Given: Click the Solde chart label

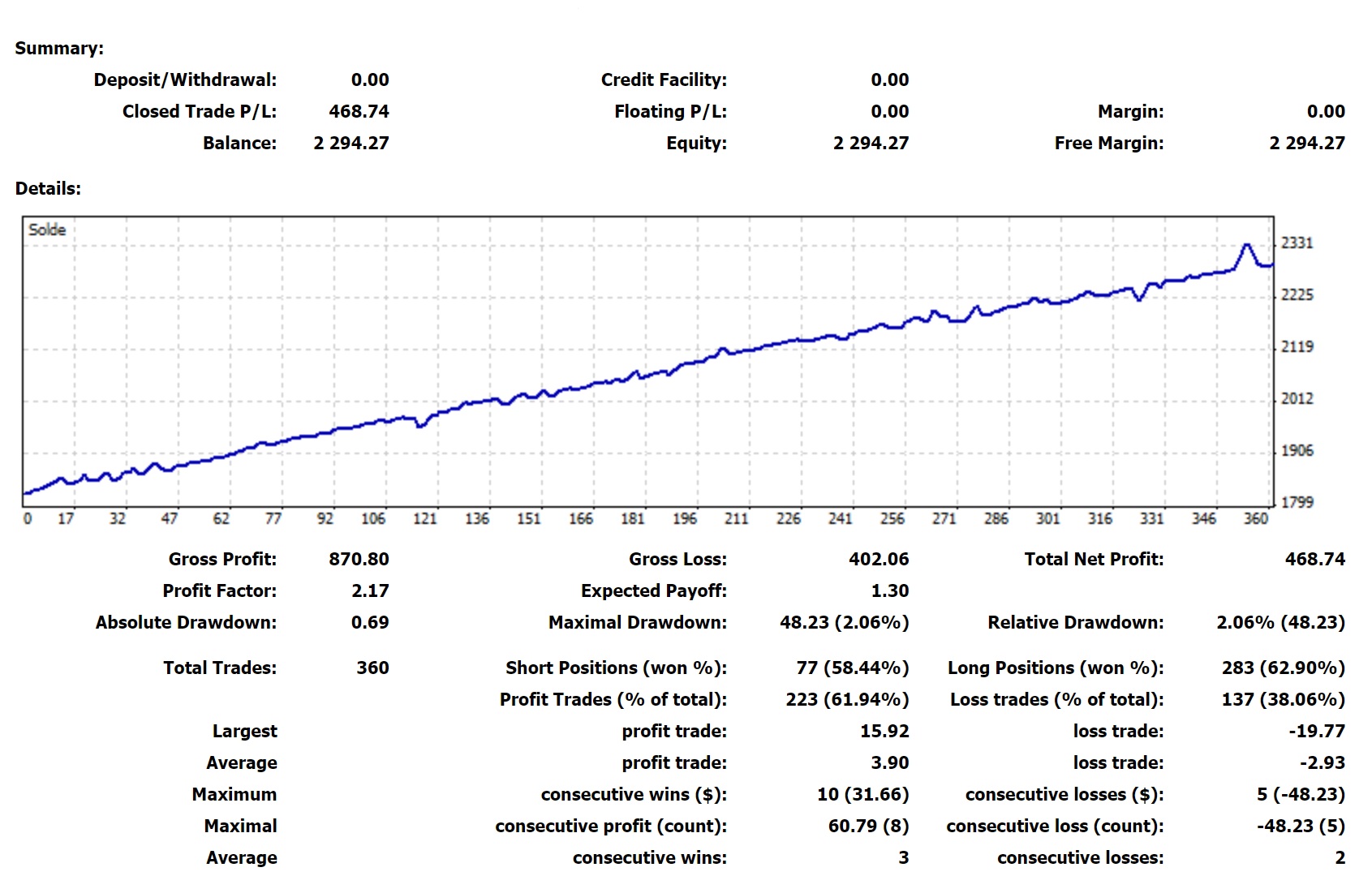Looking at the screenshot, I should tap(47, 230).
